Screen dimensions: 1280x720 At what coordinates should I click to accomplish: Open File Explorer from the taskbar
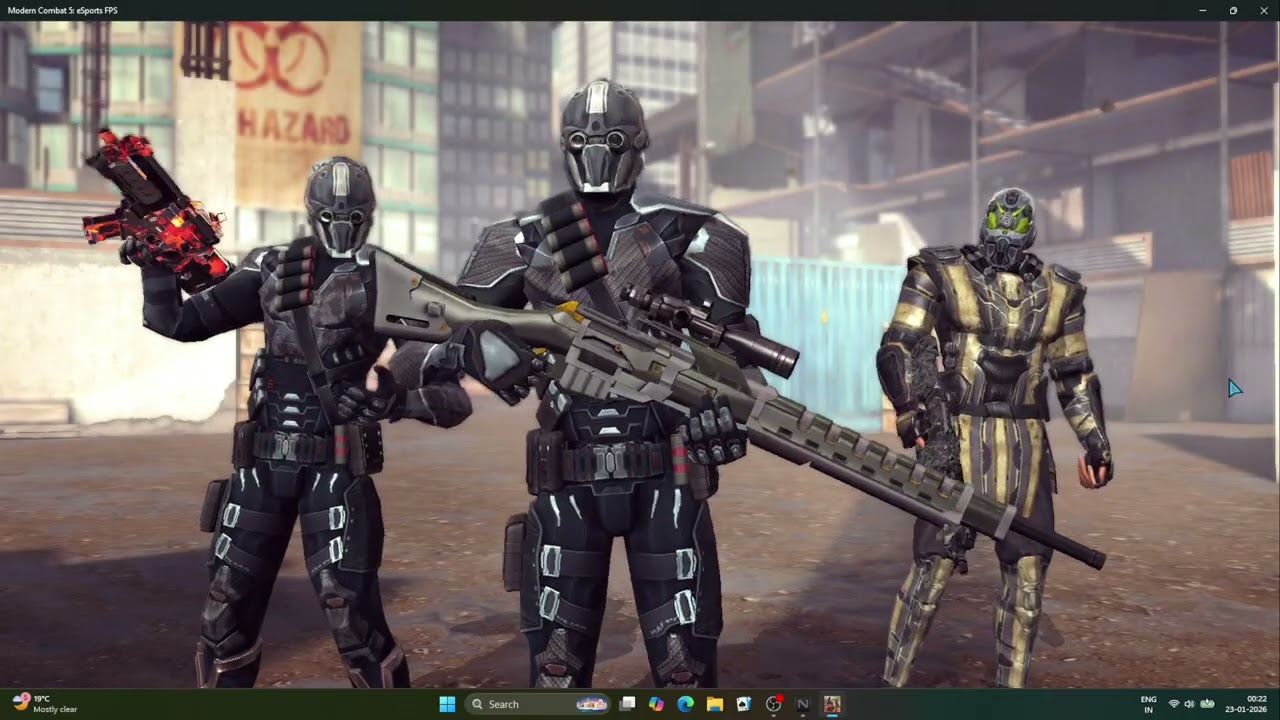[x=715, y=704]
